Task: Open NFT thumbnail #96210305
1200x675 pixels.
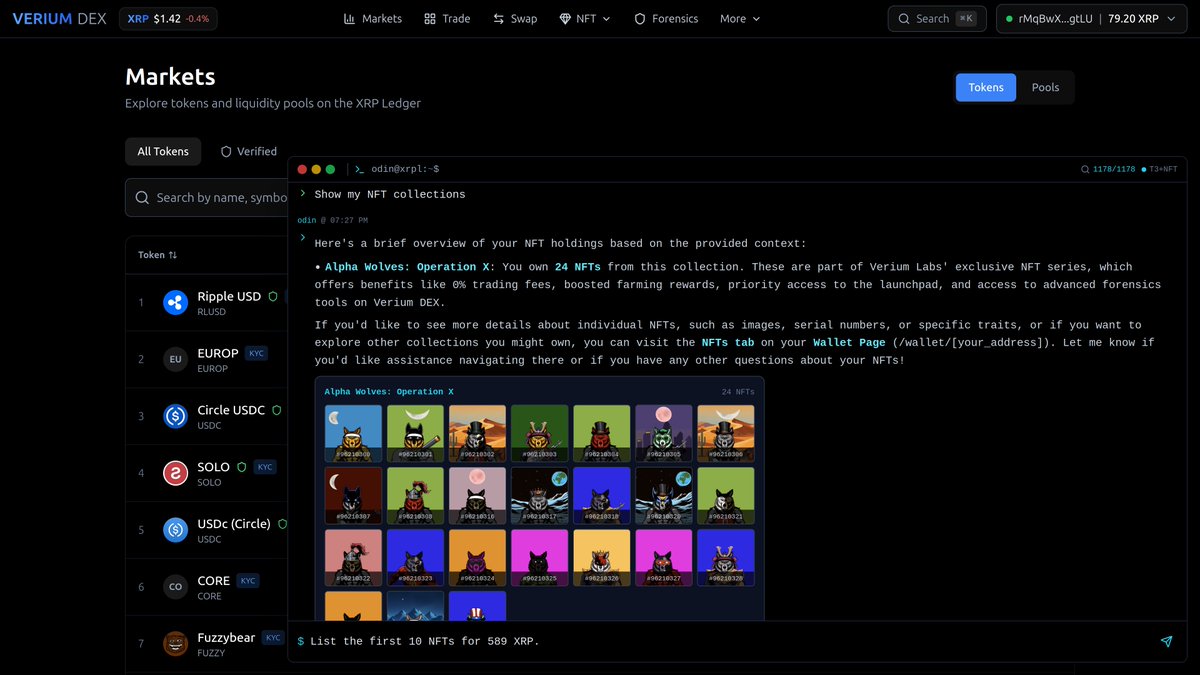Action: 663,433
